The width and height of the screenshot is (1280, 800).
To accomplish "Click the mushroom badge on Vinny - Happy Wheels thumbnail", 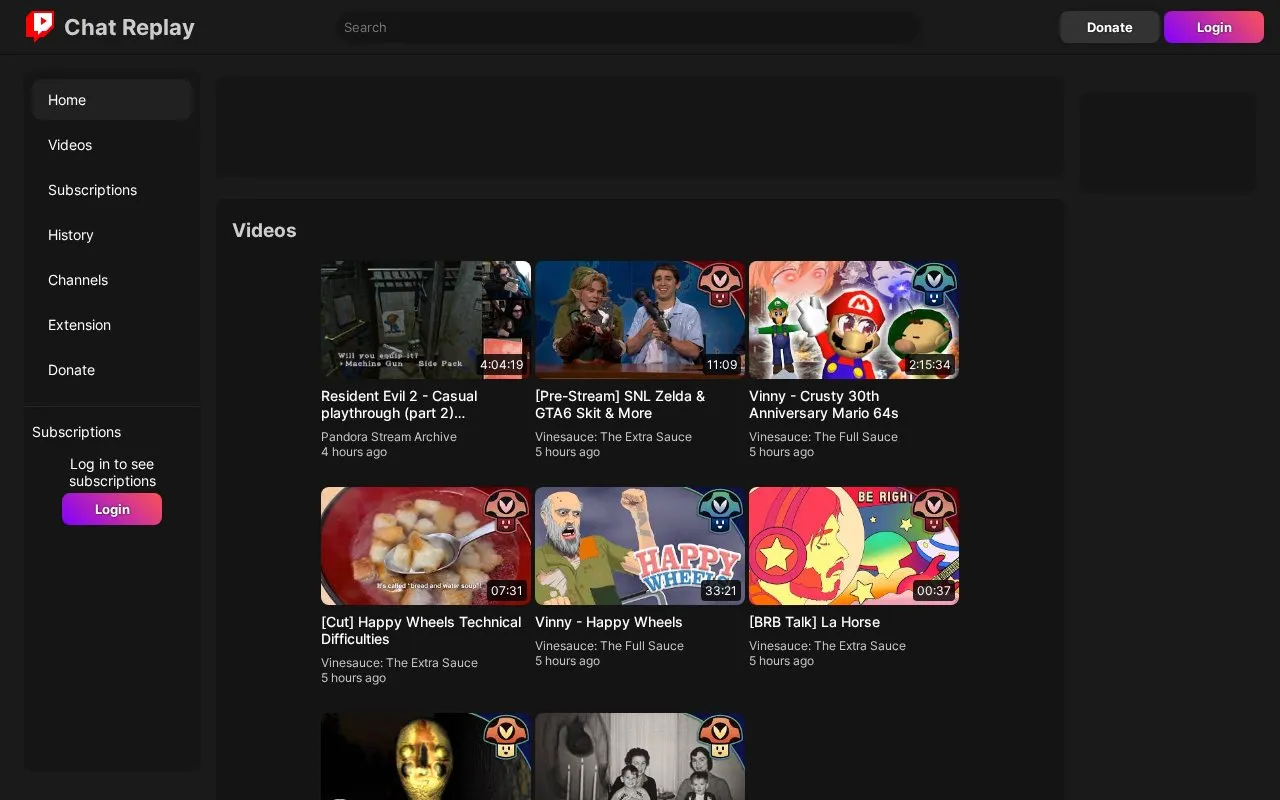I will (720, 511).
